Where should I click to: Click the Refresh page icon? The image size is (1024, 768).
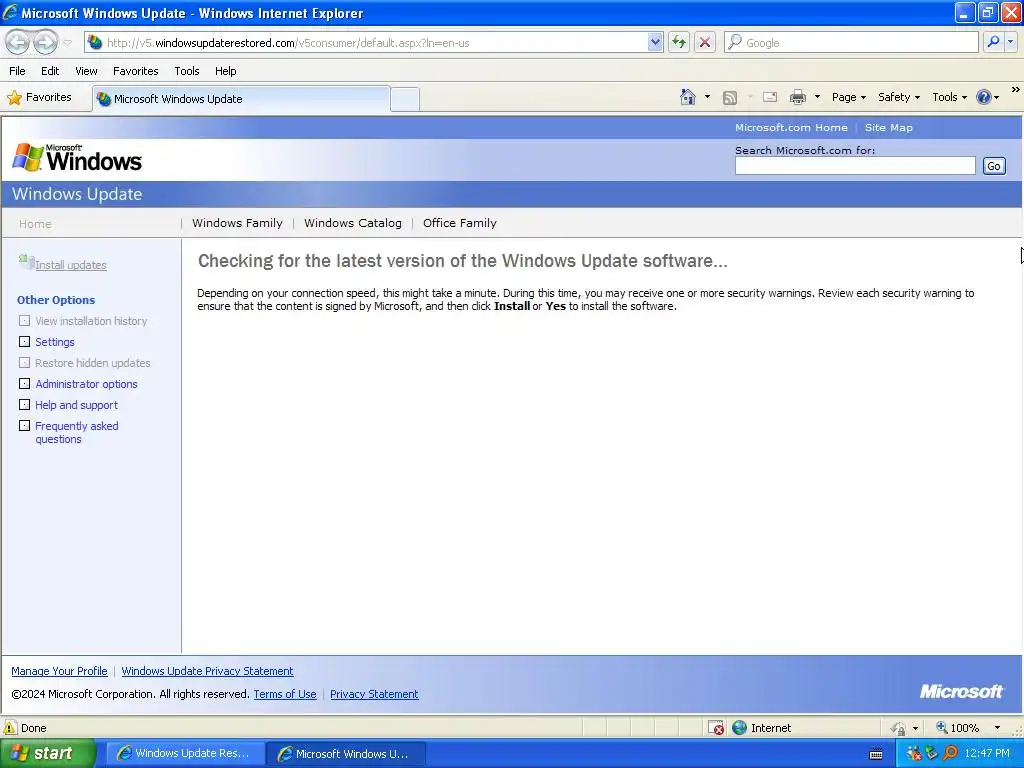(x=679, y=42)
